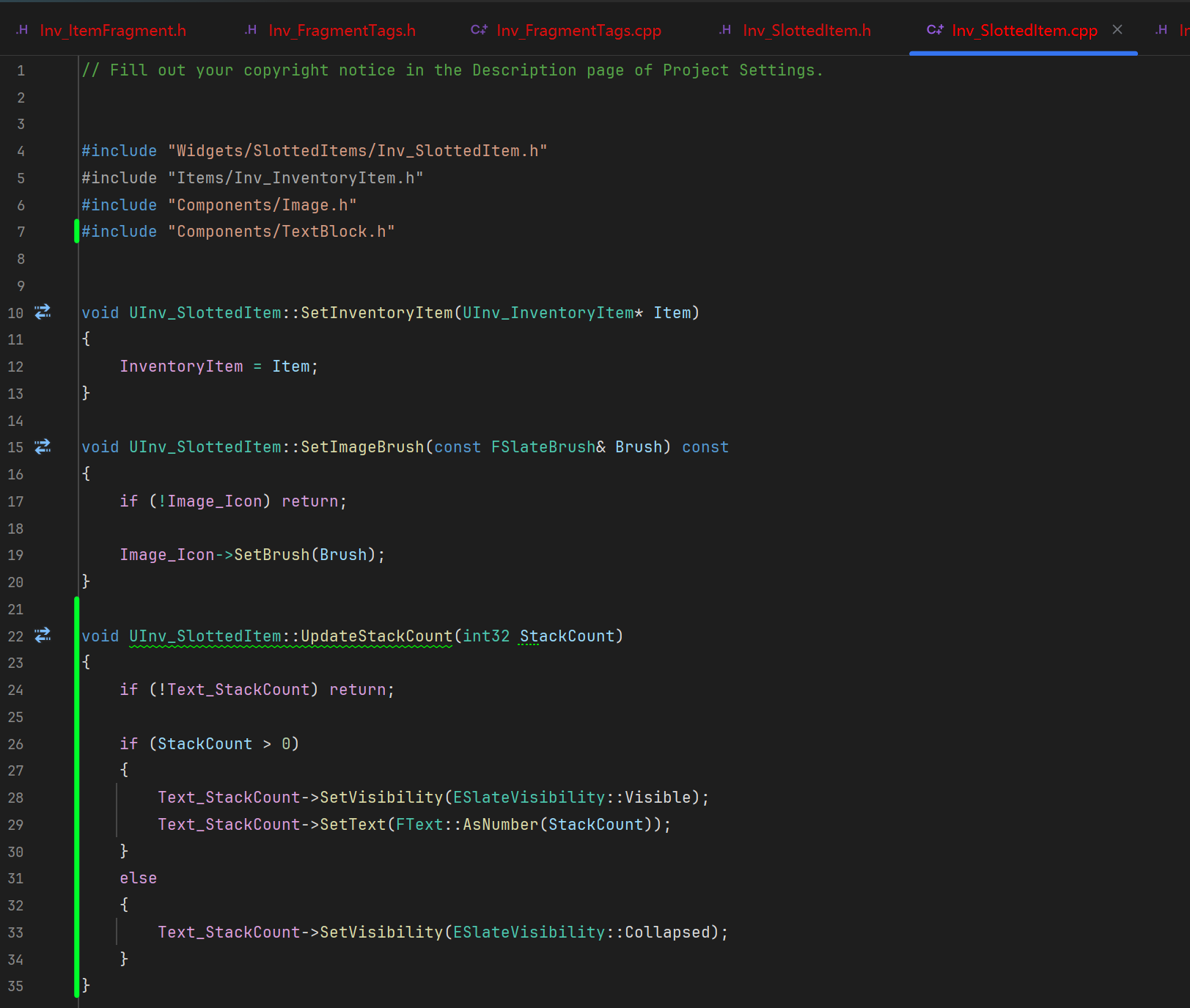The width and height of the screenshot is (1190, 1008).
Task: Click the SetText call on line 29
Action: [x=353, y=825]
